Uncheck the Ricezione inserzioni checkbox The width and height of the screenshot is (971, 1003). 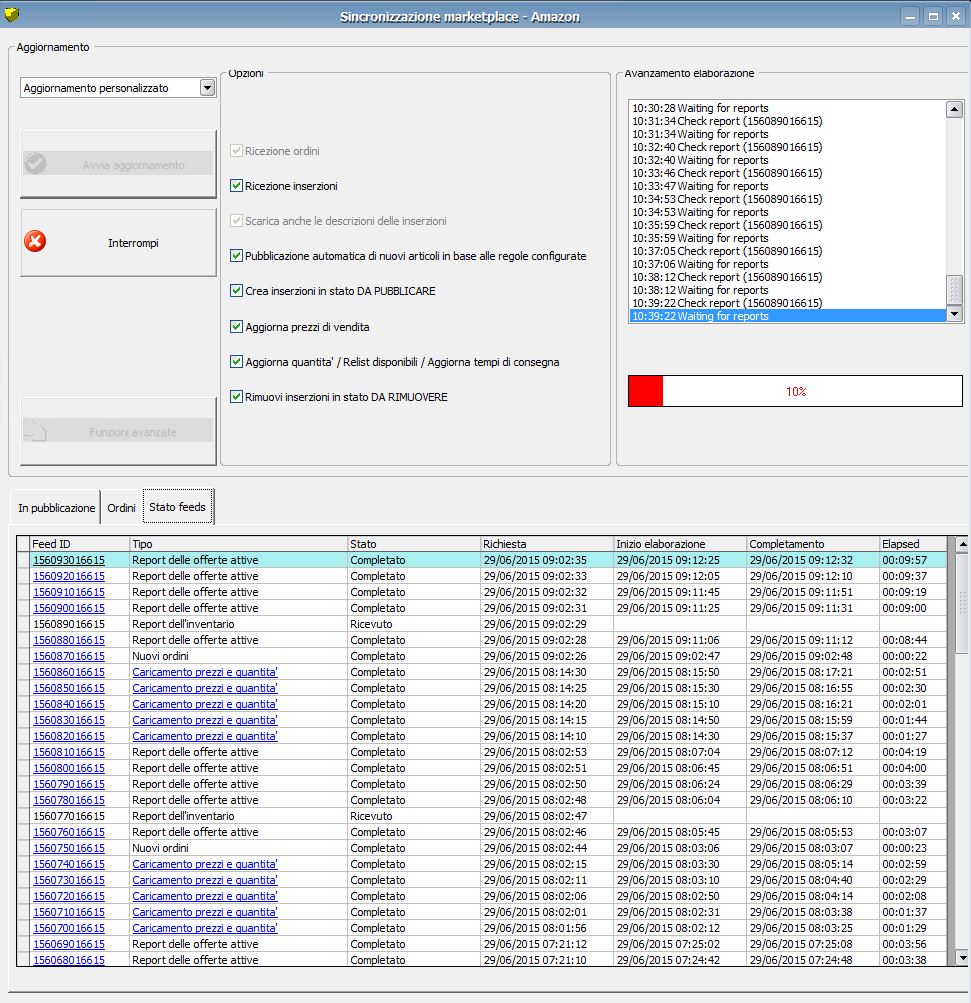tap(237, 186)
